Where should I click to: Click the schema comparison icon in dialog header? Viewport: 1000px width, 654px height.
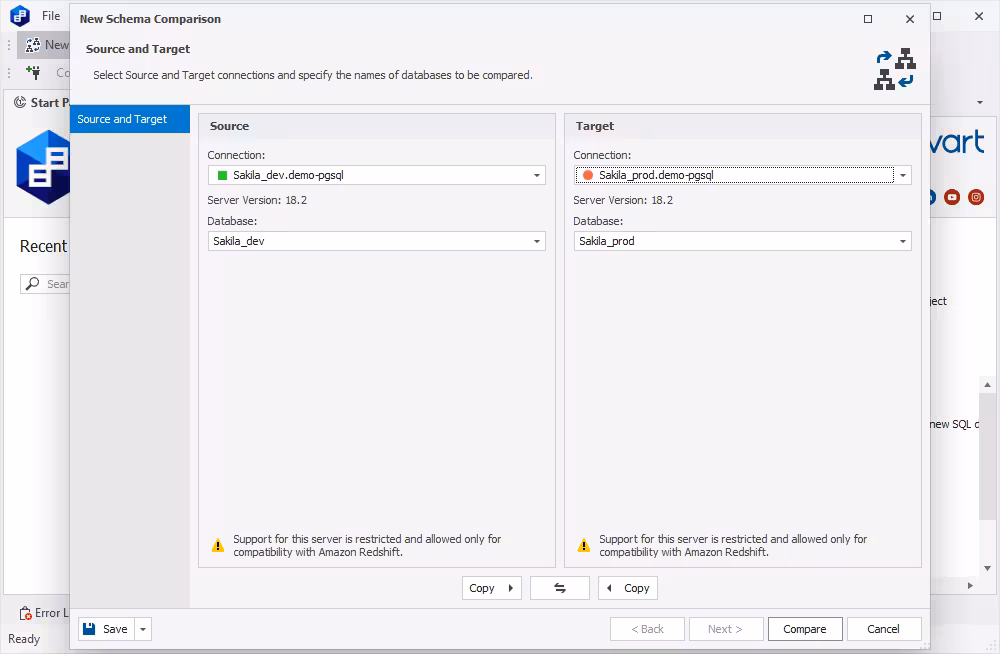click(x=895, y=69)
